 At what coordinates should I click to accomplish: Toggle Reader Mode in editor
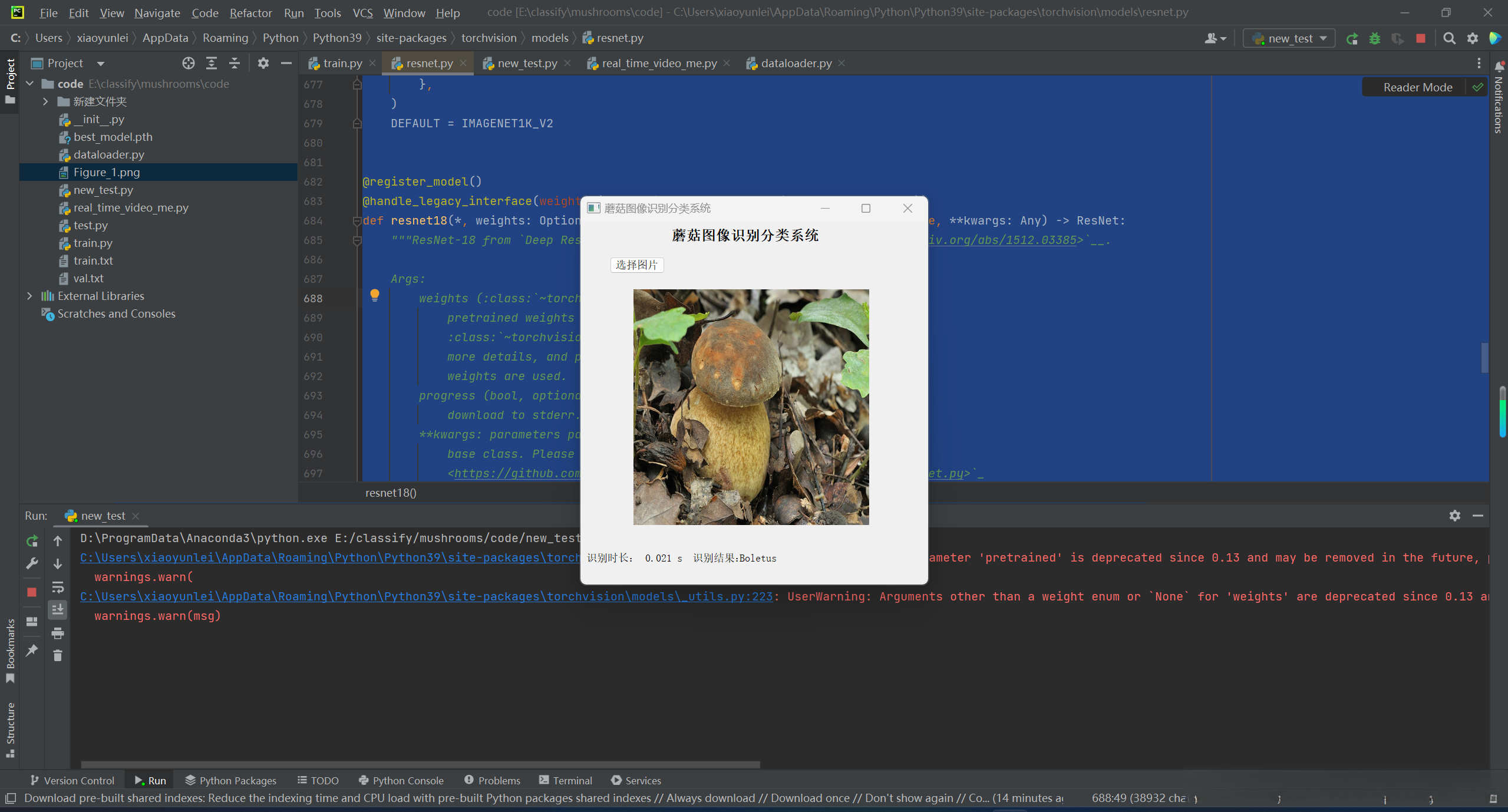[x=1417, y=87]
